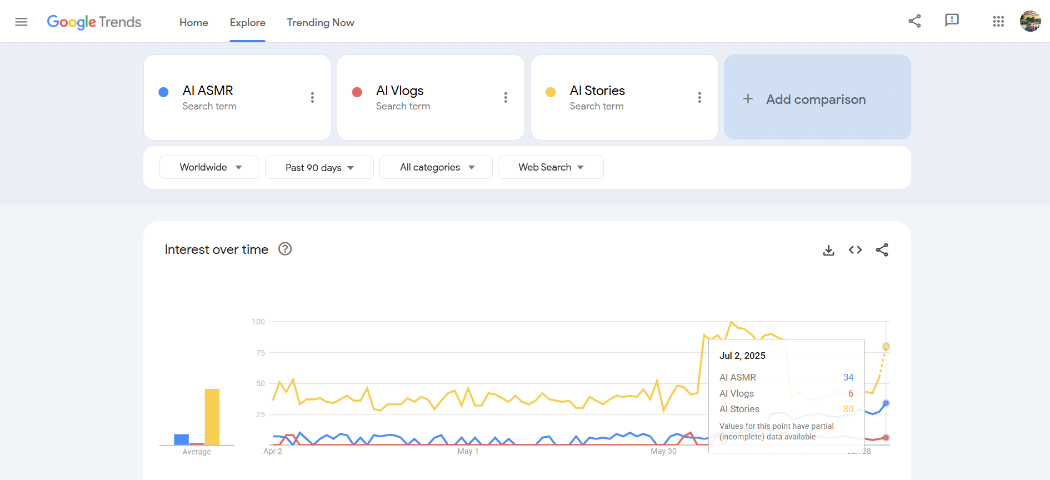Click the AI ASMR endpoint on the chart
This screenshot has height=480, width=1050.
886,403
